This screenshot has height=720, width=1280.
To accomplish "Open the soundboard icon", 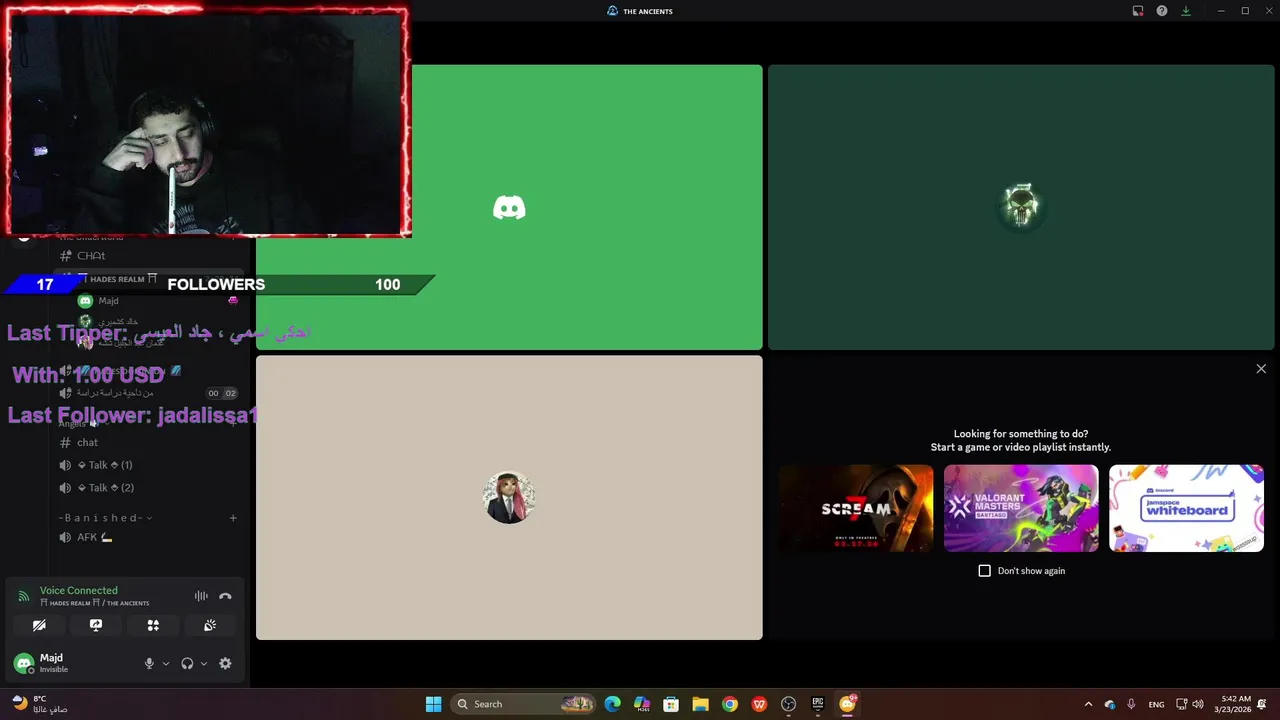I will [x=210, y=625].
